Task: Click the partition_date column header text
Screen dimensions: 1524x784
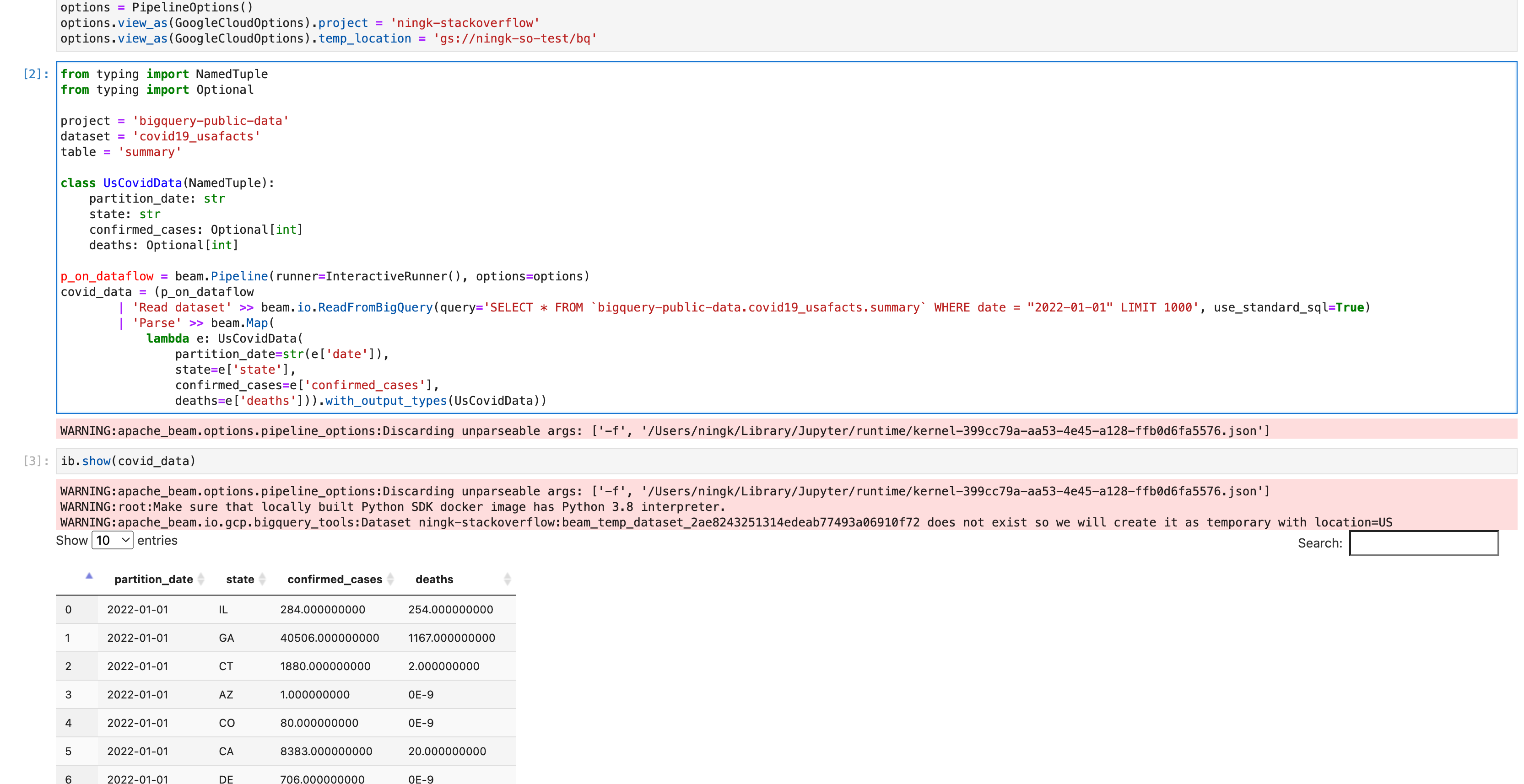Action: (153, 580)
